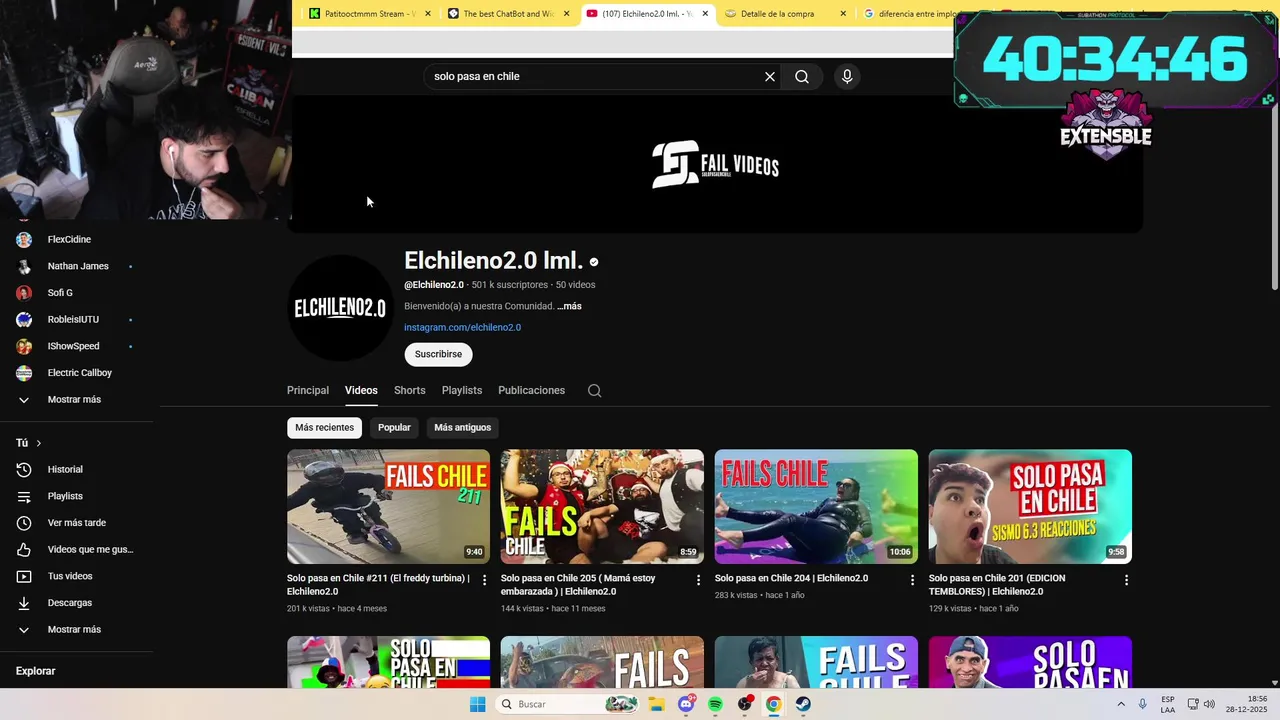This screenshot has height=720, width=1280.
Task: Close the Detalle de la compra tab
Action: pos(843,14)
